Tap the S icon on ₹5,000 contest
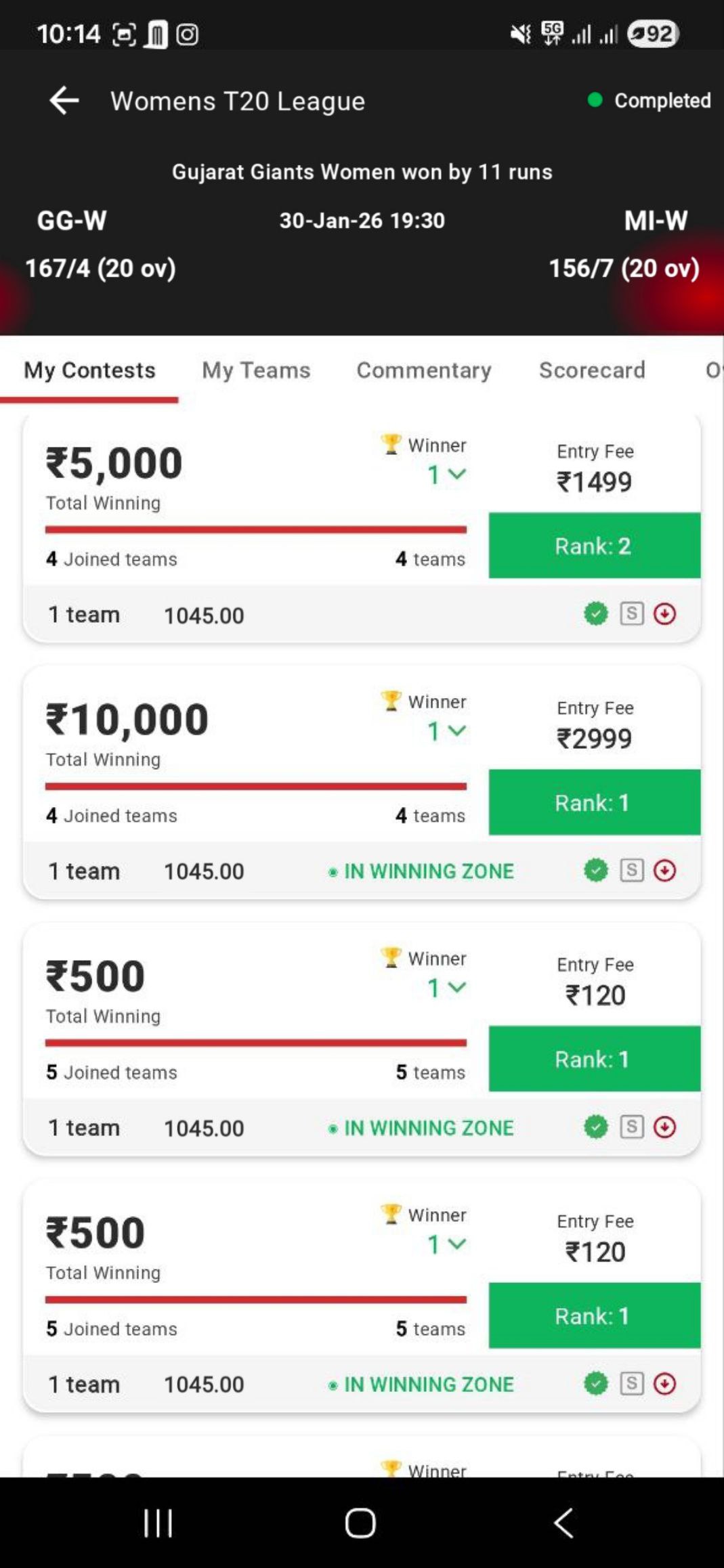This screenshot has width=724, height=1568. [631, 614]
